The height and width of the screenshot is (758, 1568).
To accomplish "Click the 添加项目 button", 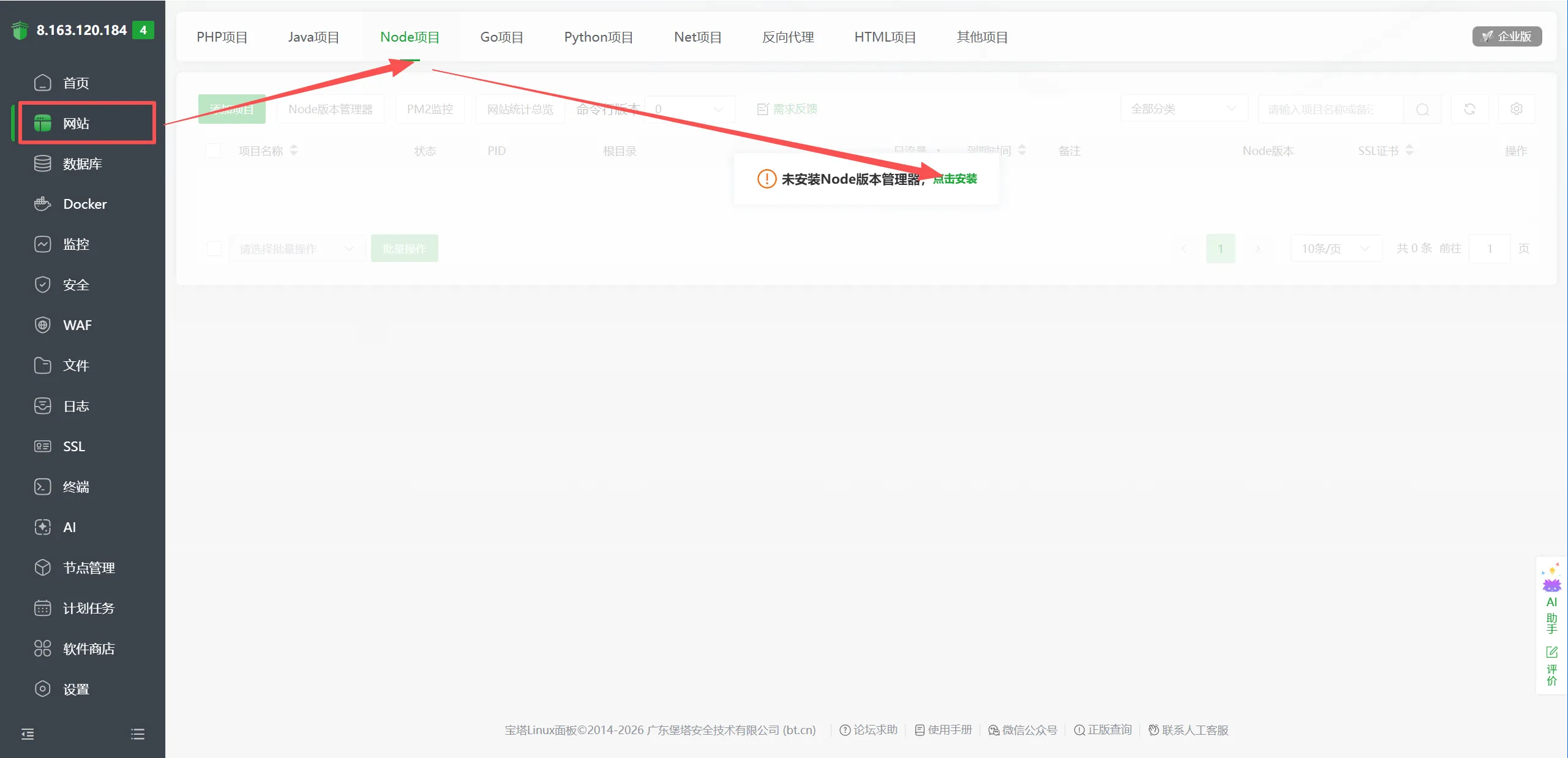I will 232,109.
